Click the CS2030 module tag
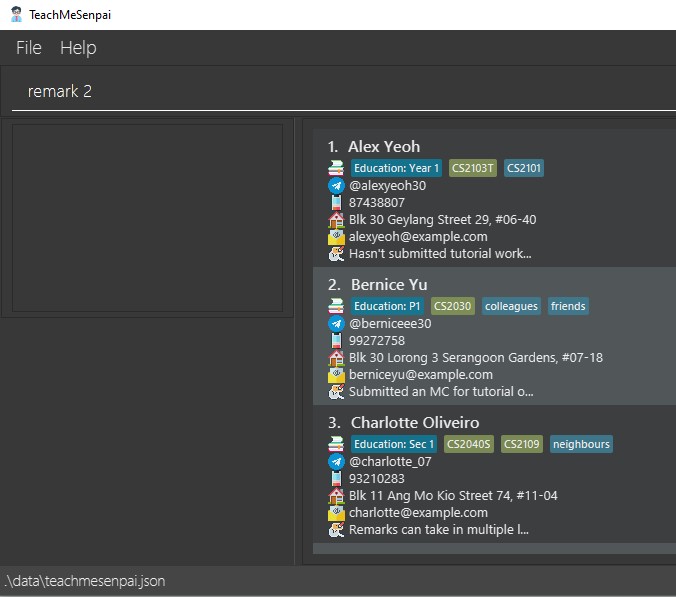Viewport: 676px width, 597px height. click(452, 306)
